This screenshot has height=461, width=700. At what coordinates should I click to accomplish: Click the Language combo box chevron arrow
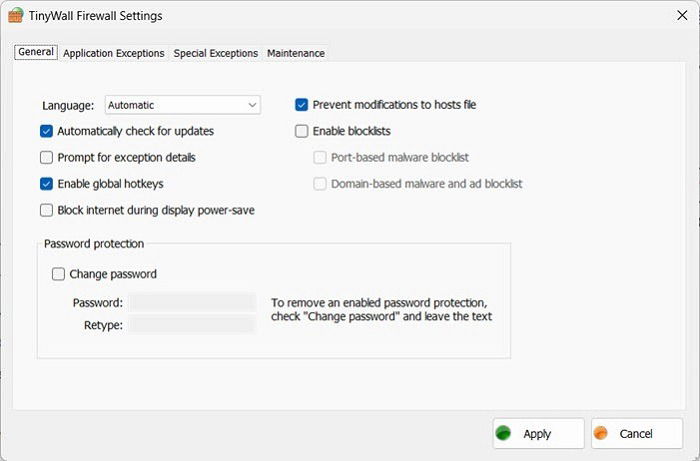pos(252,105)
